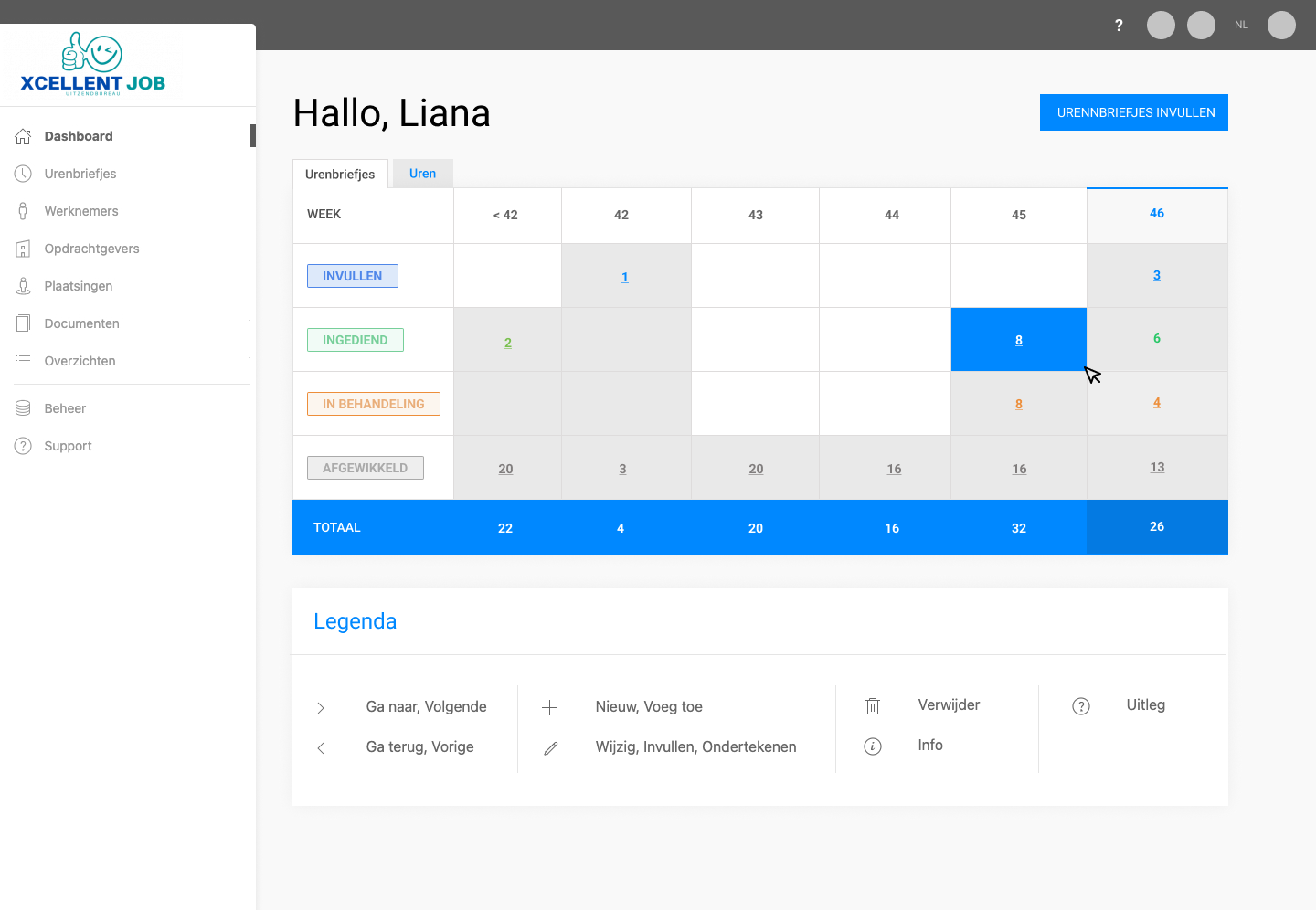Open the highlighted Ingediend cell for week 45

point(1019,340)
